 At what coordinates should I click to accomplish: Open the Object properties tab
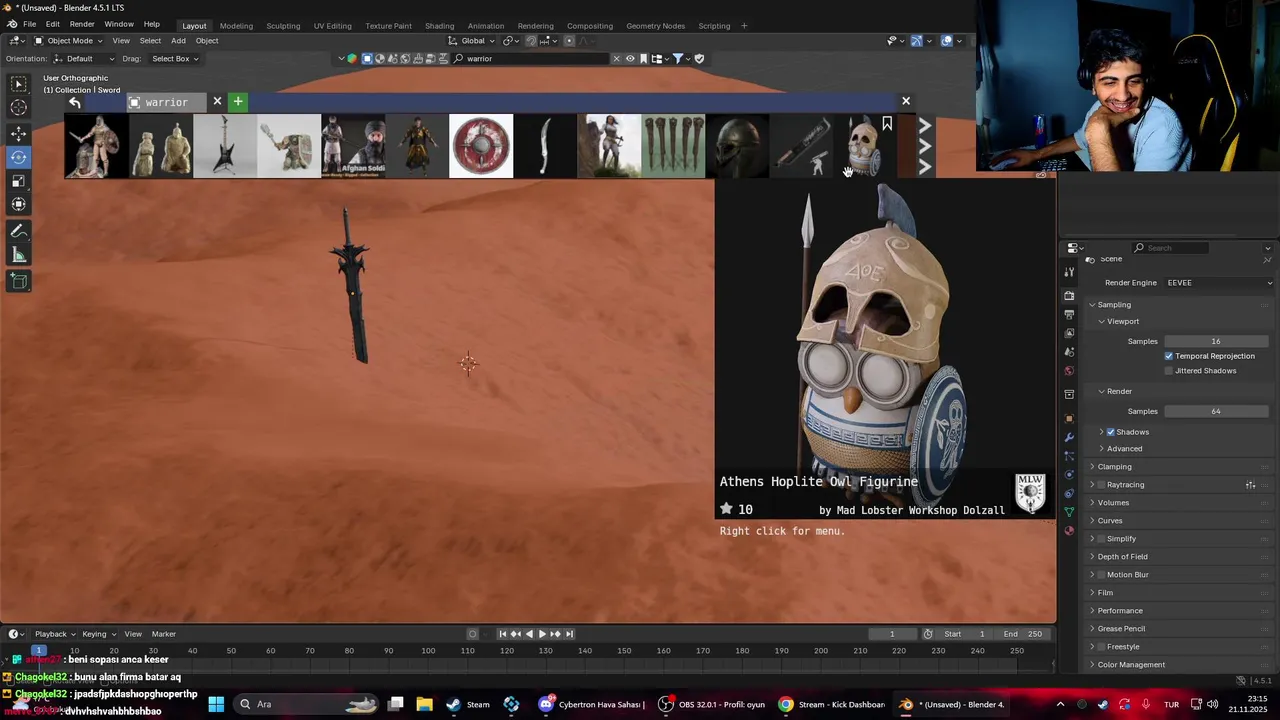(1069, 418)
